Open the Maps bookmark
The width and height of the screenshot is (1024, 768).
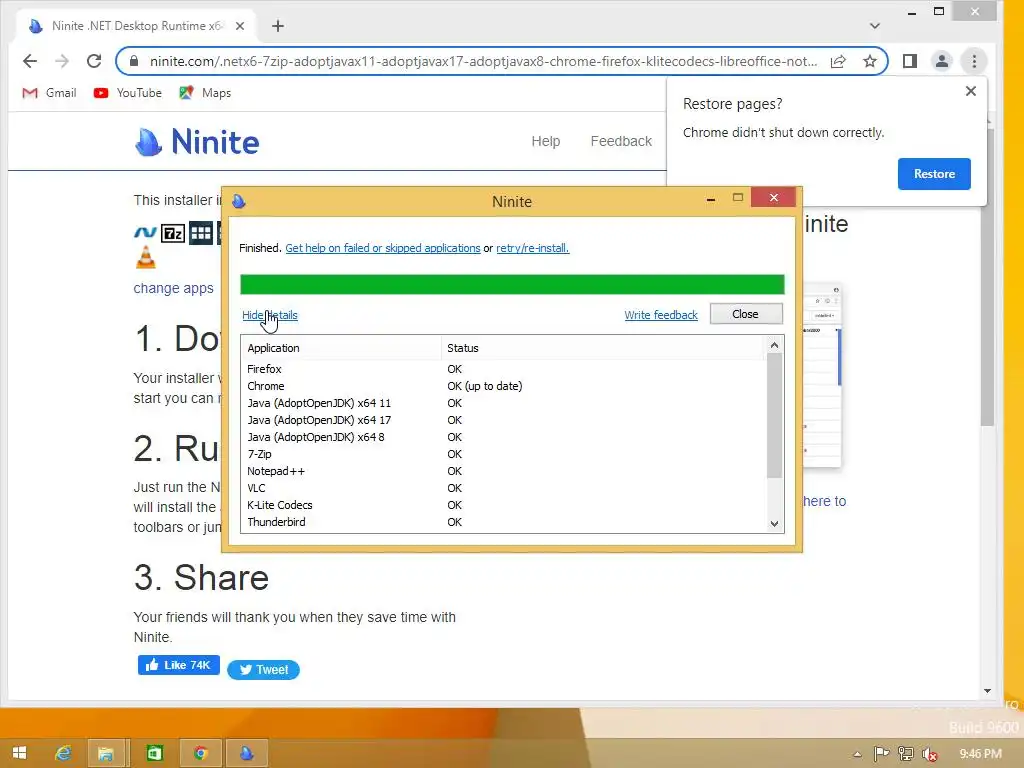[205, 93]
